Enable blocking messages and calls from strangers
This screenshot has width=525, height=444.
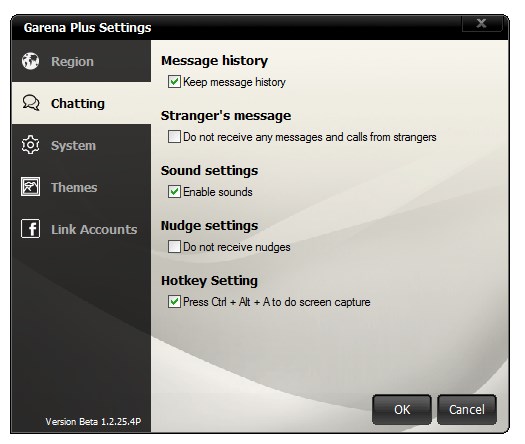174,137
